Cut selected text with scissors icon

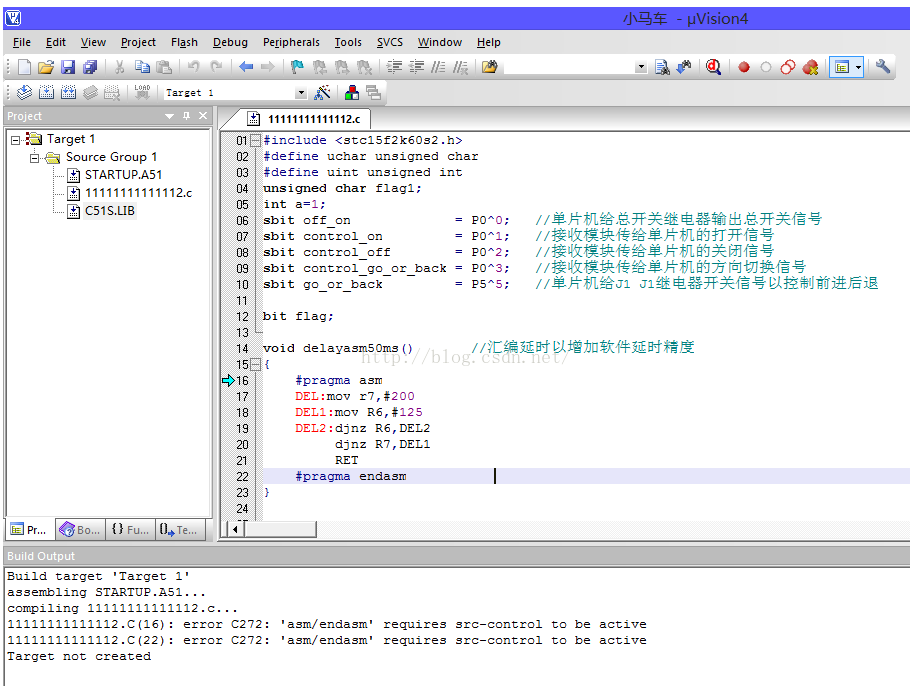120,67
